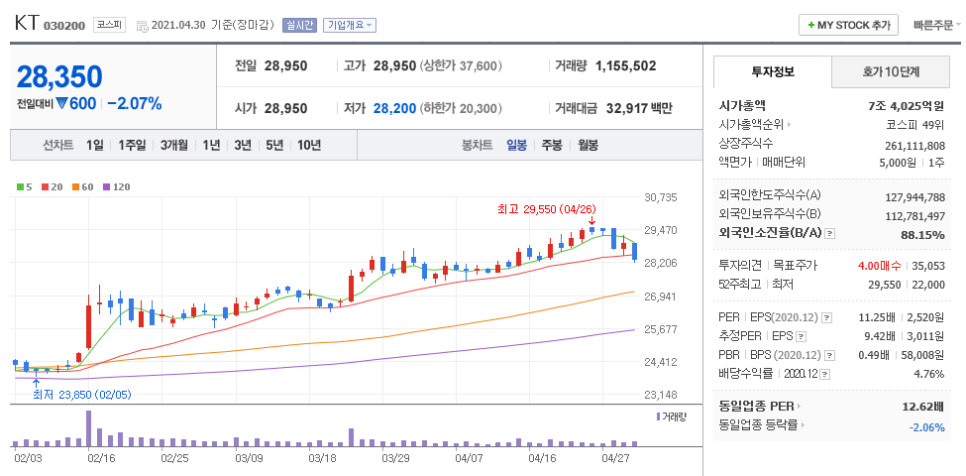Click the 목표주가 value 35,053
Screen dimensions: 966x476
coord(927,265)
